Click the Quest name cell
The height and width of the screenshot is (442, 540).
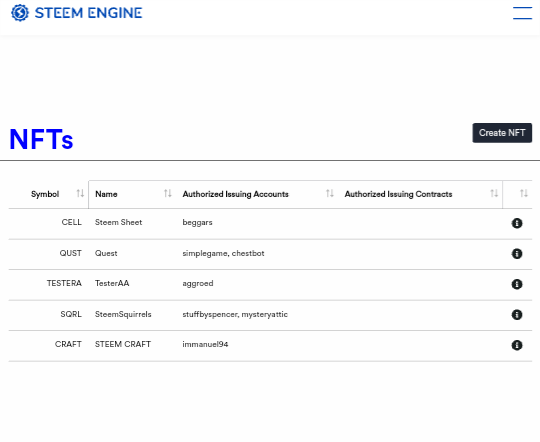tap(106, 253)
